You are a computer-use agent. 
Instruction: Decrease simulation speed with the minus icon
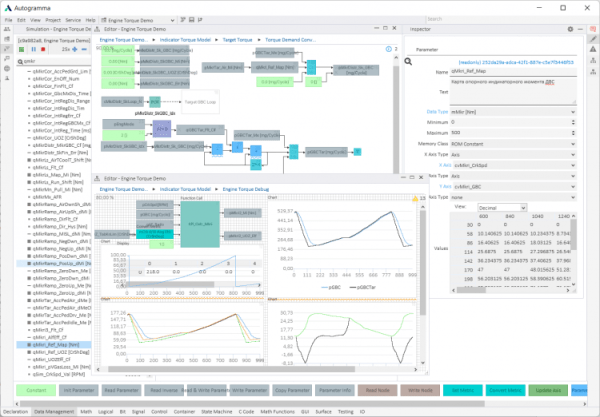pos(84,49)
